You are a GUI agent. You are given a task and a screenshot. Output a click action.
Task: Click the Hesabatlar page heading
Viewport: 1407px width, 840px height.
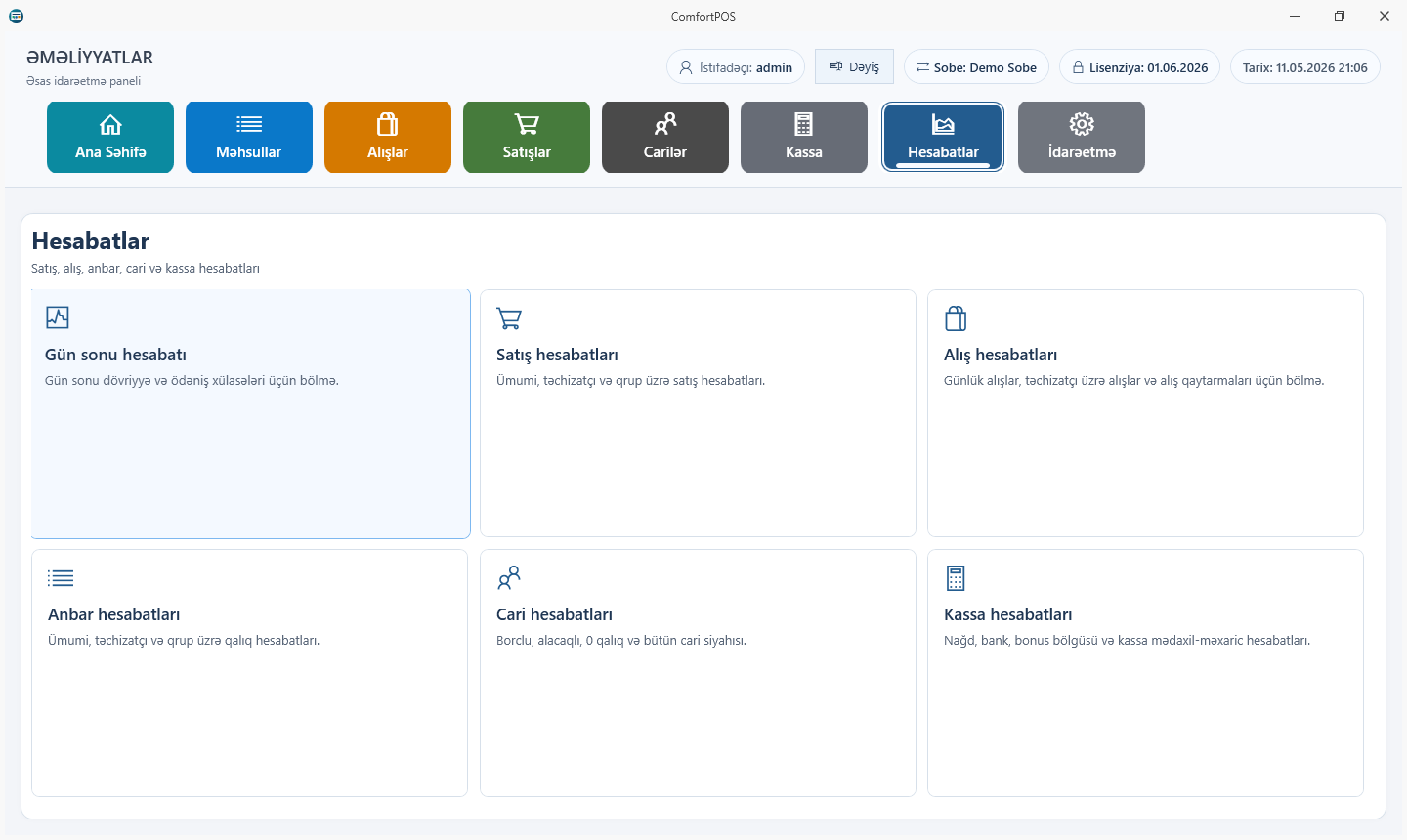pos(91,241)
